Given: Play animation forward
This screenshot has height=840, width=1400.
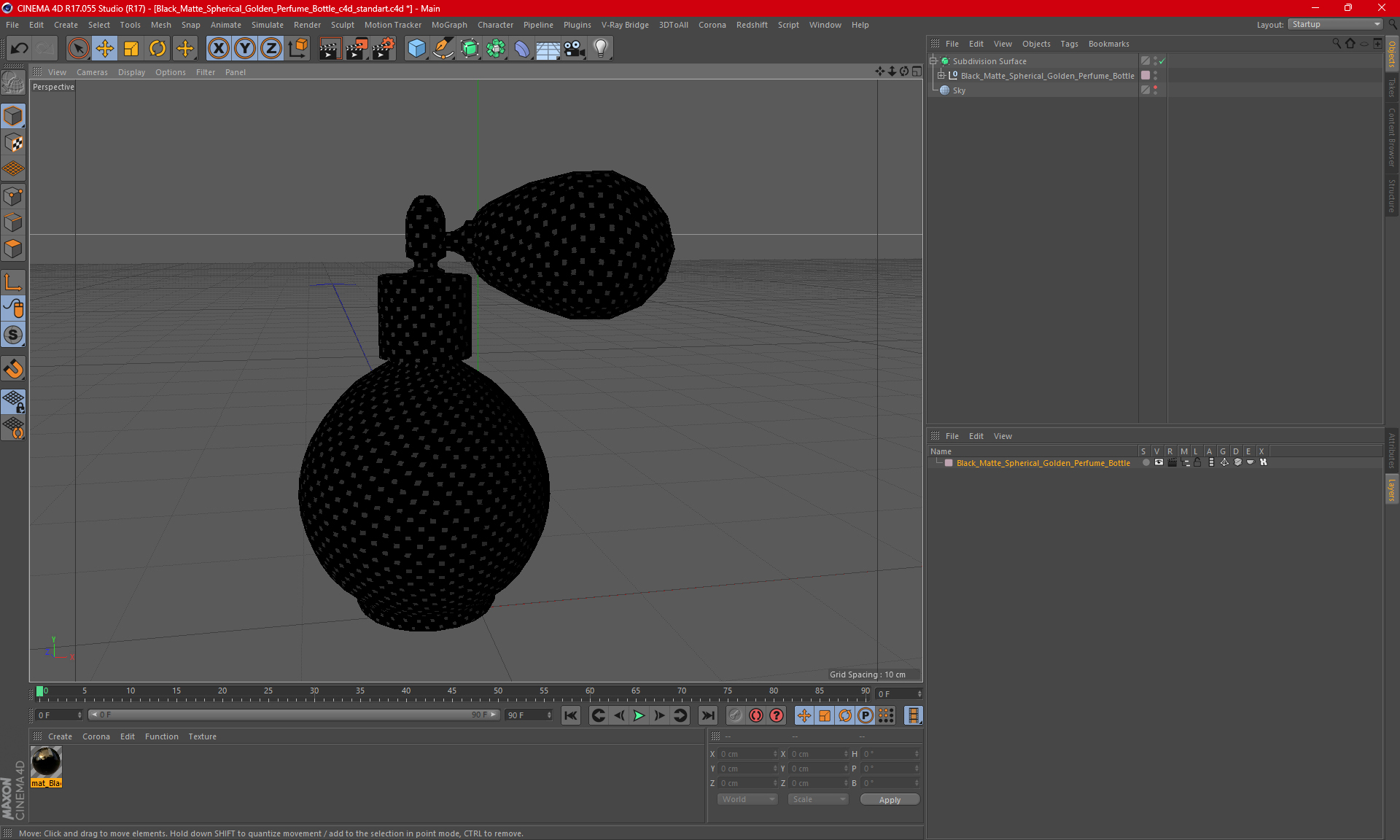Looking at the screenshot, I should click(639, 715).
